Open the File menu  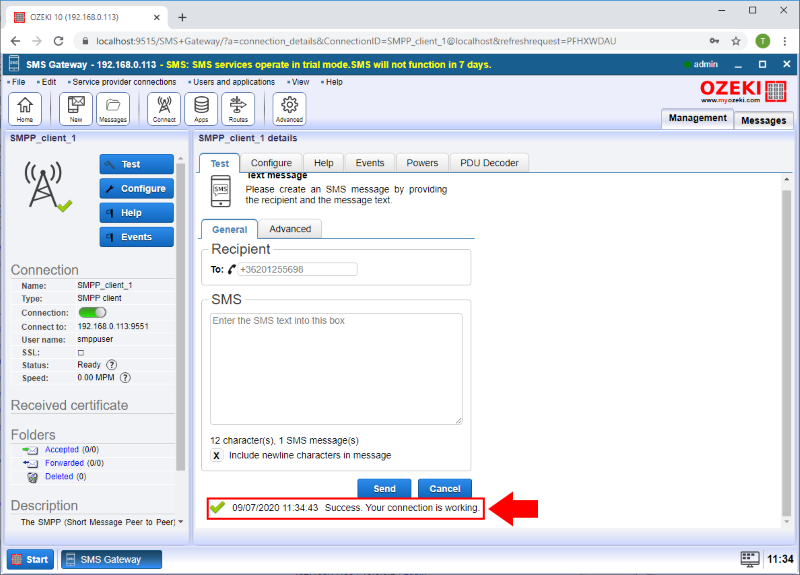(16, 82)
